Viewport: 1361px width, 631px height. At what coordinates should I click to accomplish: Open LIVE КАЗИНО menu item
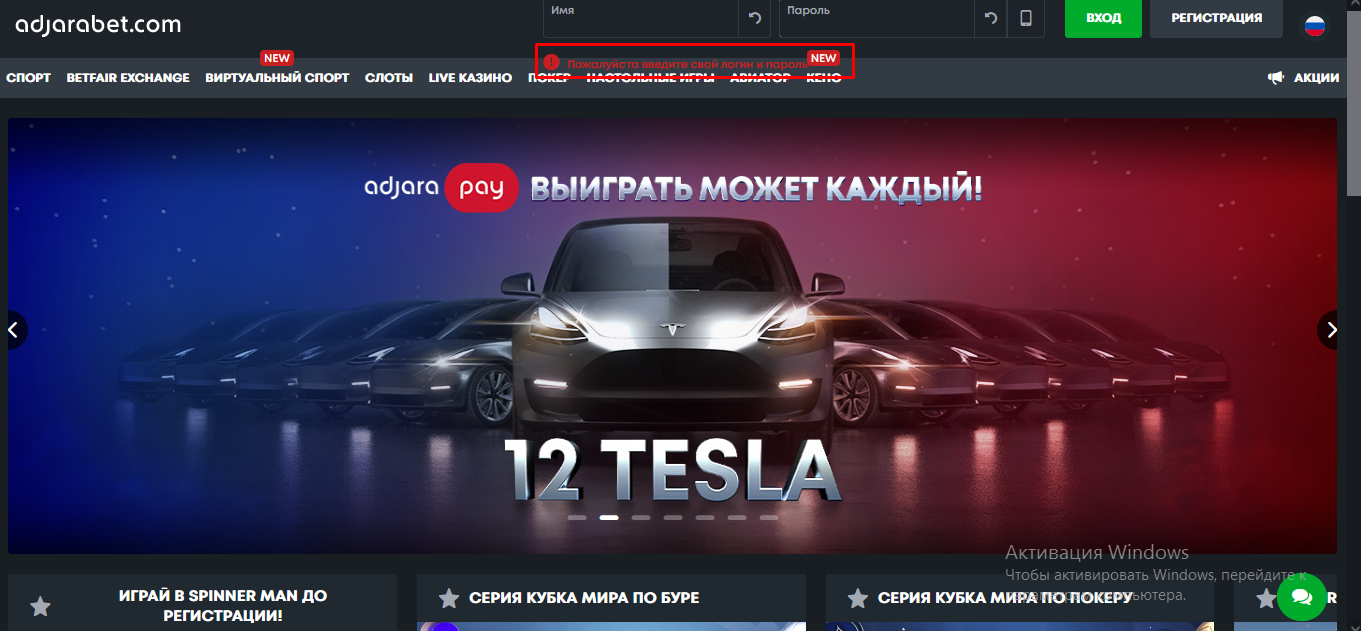point(470,78)
